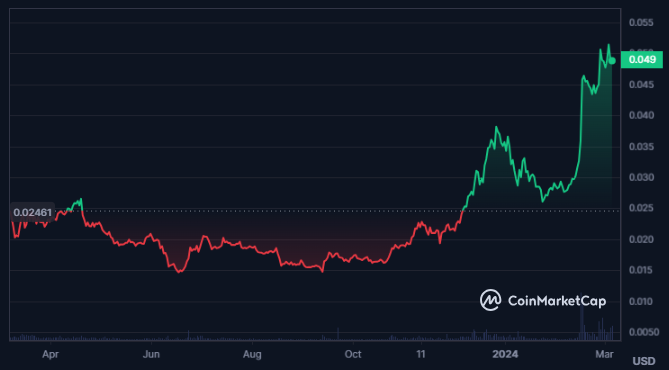Click the USD currency label
This screenshot has width=669, height=370.
click(x=644, y=361)
